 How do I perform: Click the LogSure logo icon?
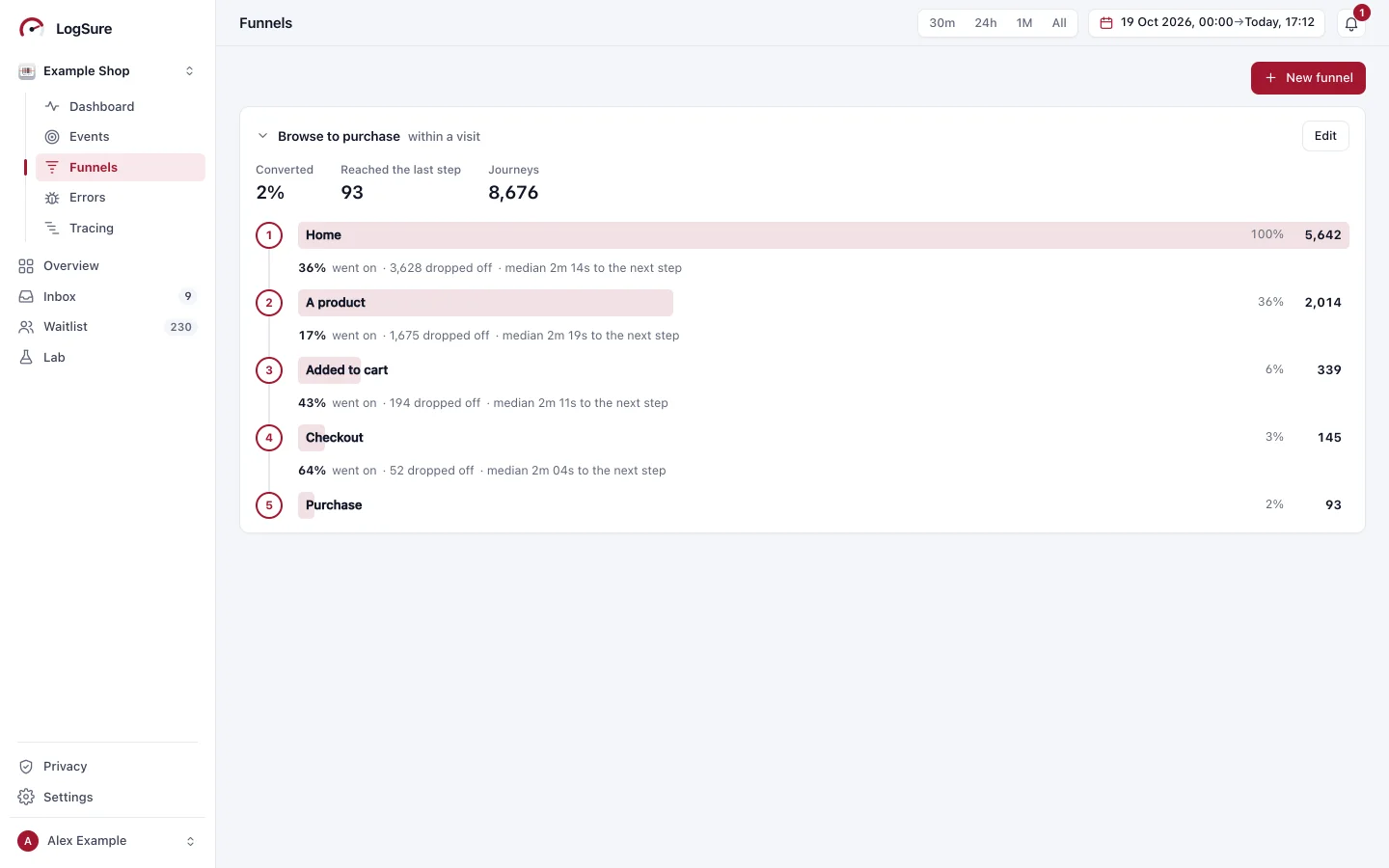coord(32,28)
